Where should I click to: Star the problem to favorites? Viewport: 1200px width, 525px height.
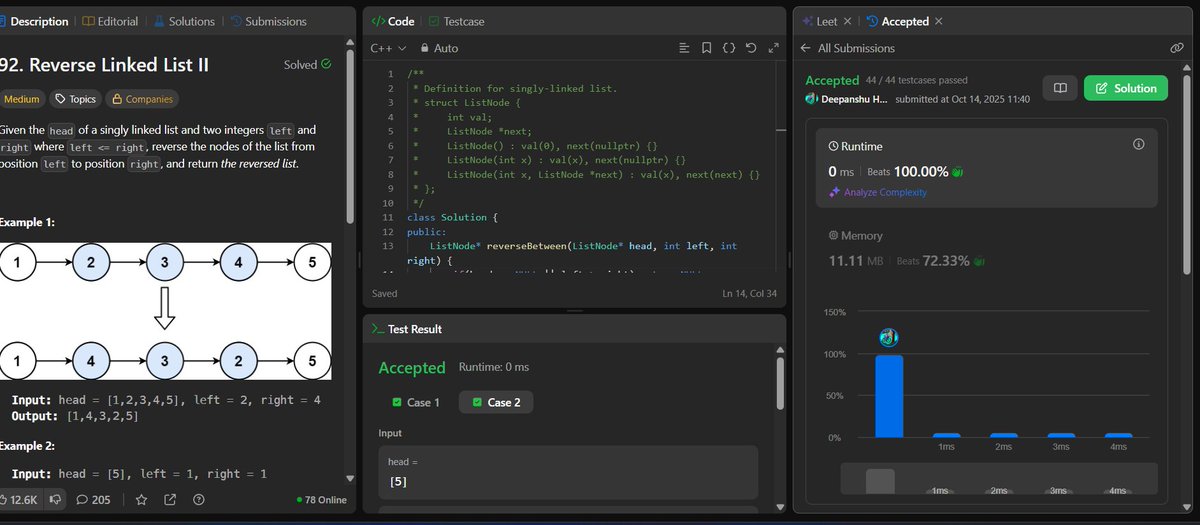142,499
